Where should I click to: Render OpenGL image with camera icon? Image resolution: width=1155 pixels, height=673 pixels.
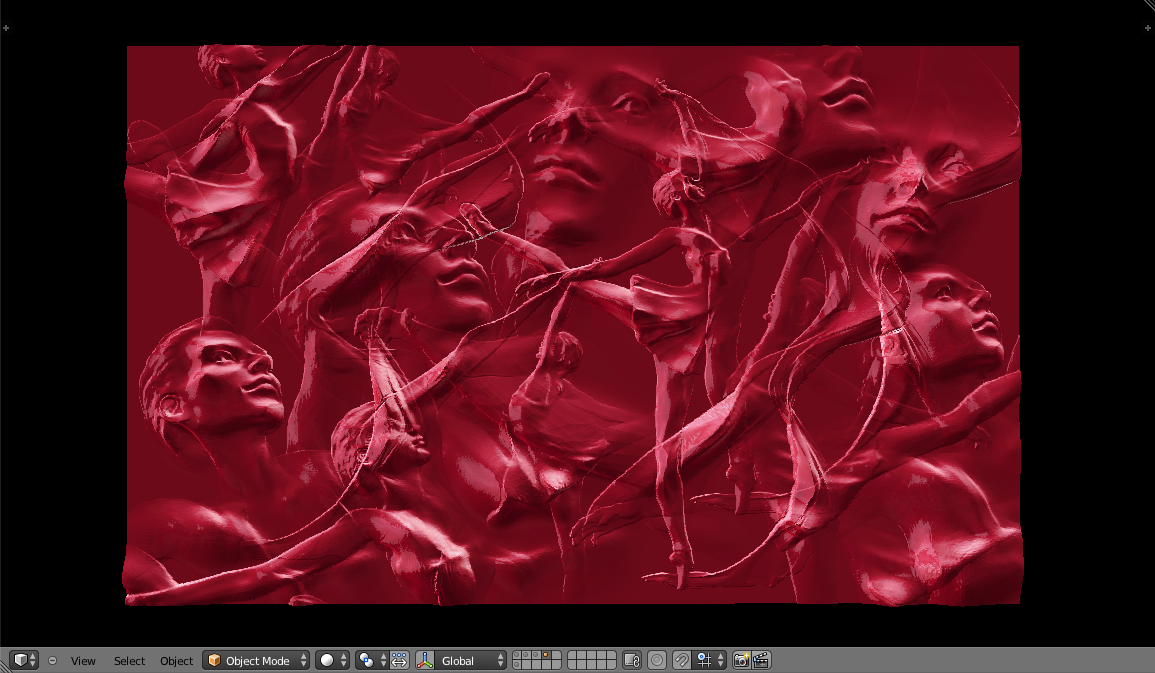pos(741,660)
